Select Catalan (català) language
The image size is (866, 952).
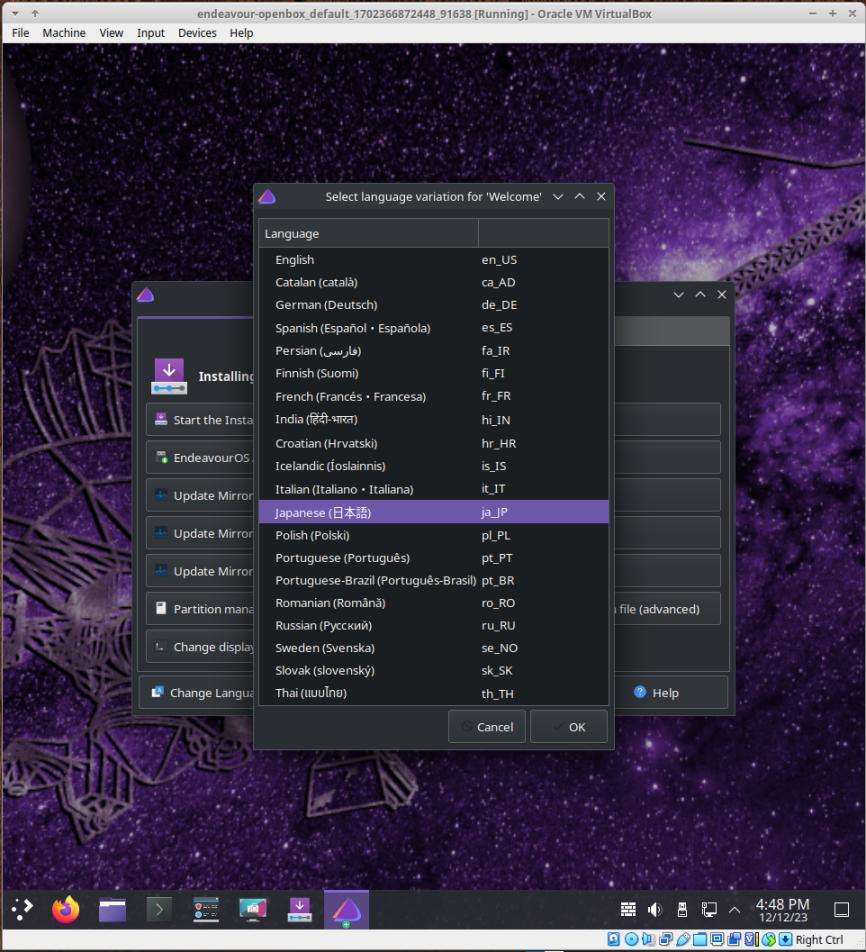point(434,282)
